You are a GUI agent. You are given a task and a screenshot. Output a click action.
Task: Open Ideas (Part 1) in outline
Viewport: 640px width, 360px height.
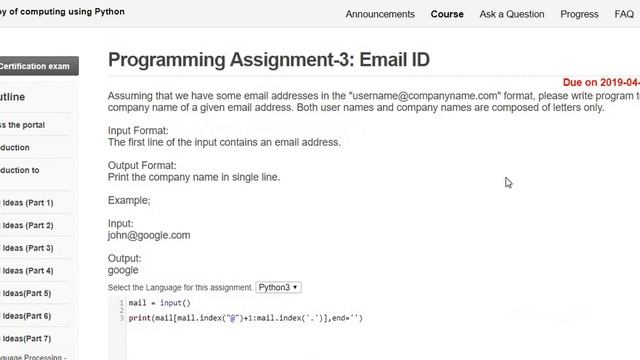[x=28, y=203]
